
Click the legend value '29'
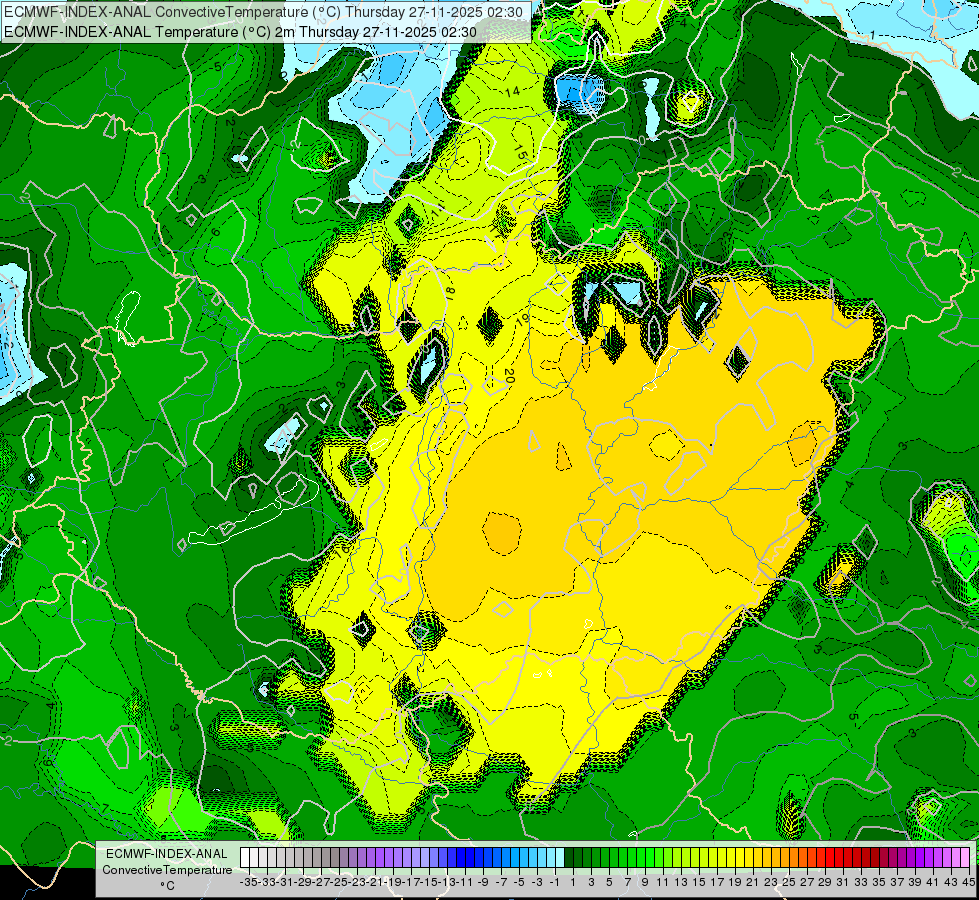(x=825, y=882)
